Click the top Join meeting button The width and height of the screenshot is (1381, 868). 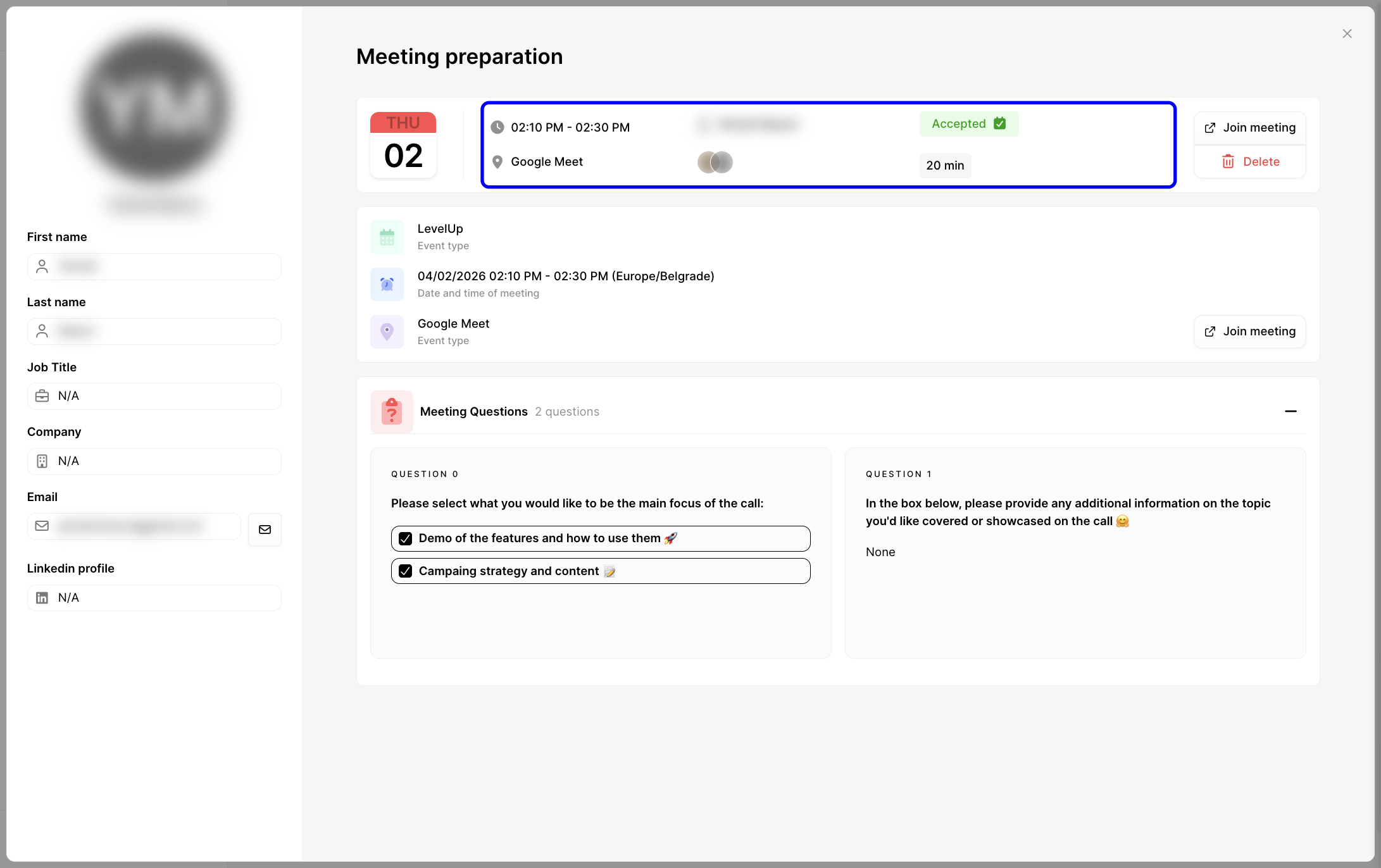pos(1249,127)
